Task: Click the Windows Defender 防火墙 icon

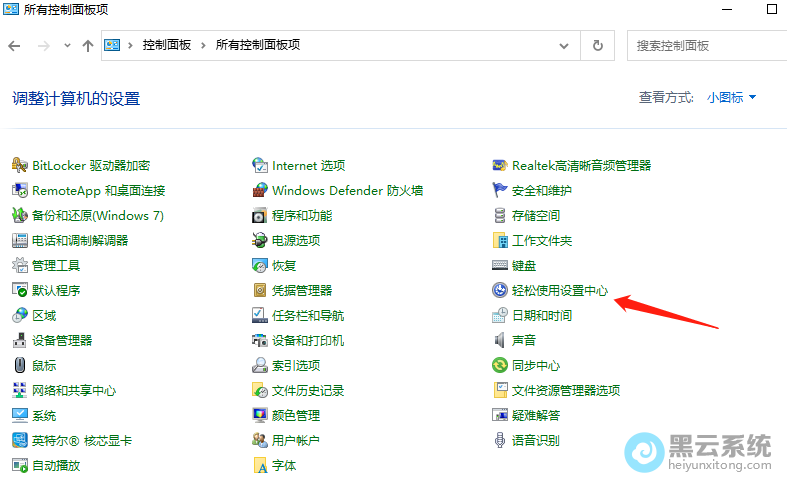Action: point(259,190)
